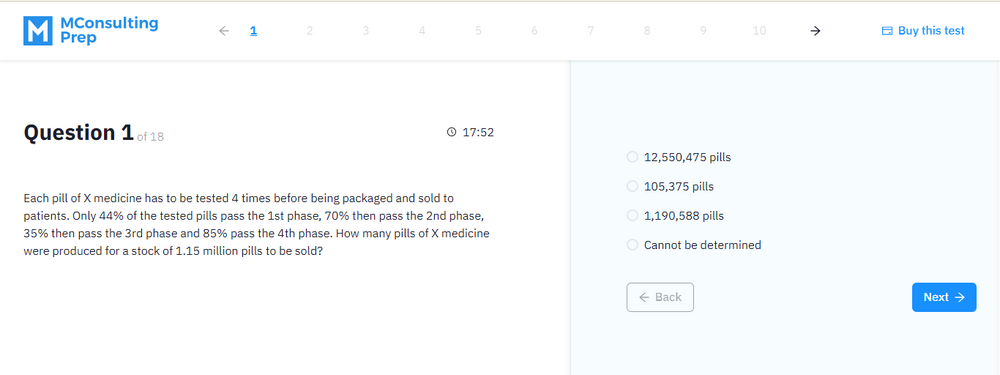Click the MConsulting Prep logo
The image size is (1000, 375).
tap(91, 31)
